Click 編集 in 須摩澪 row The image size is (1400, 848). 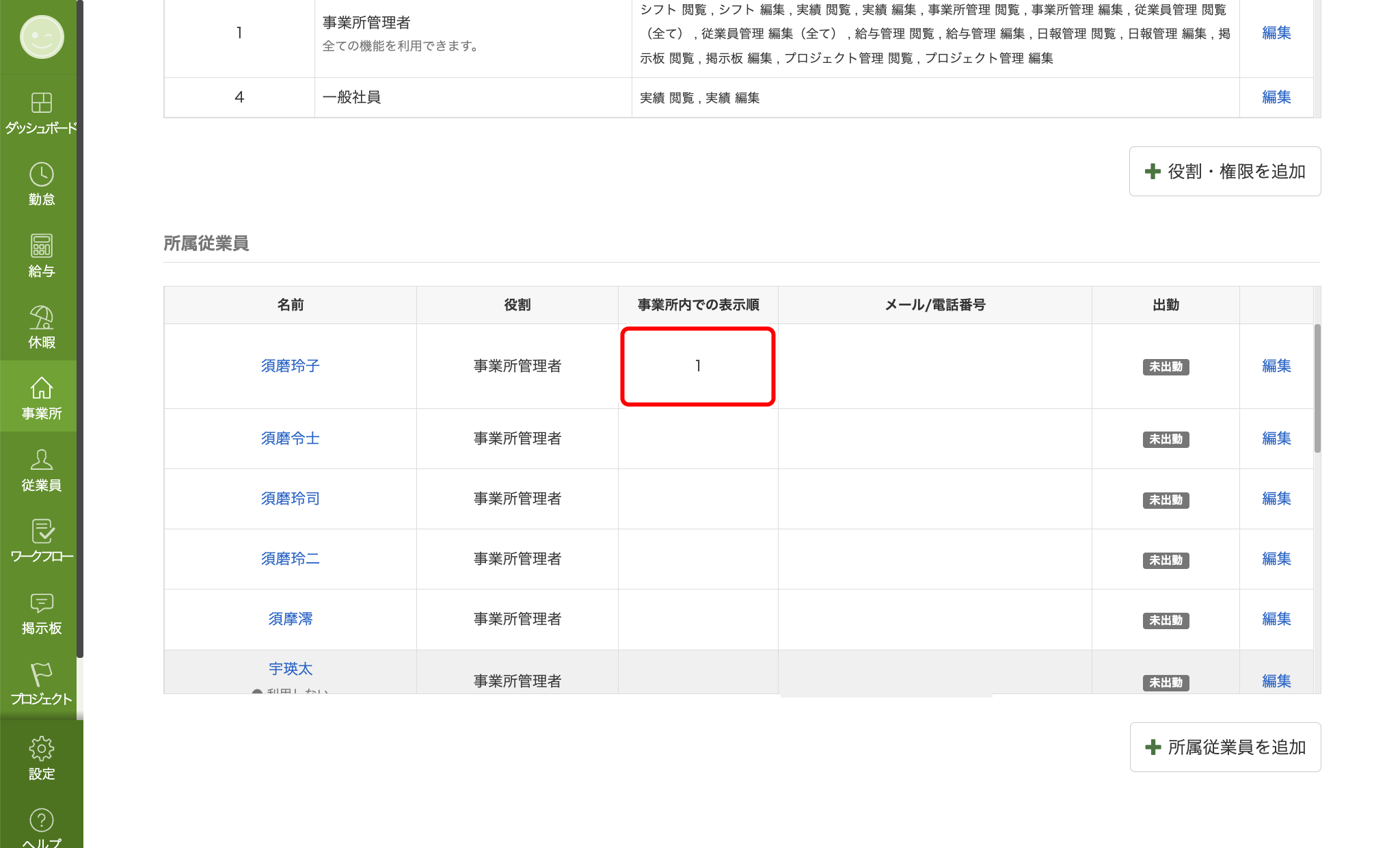coord(1276,619)
